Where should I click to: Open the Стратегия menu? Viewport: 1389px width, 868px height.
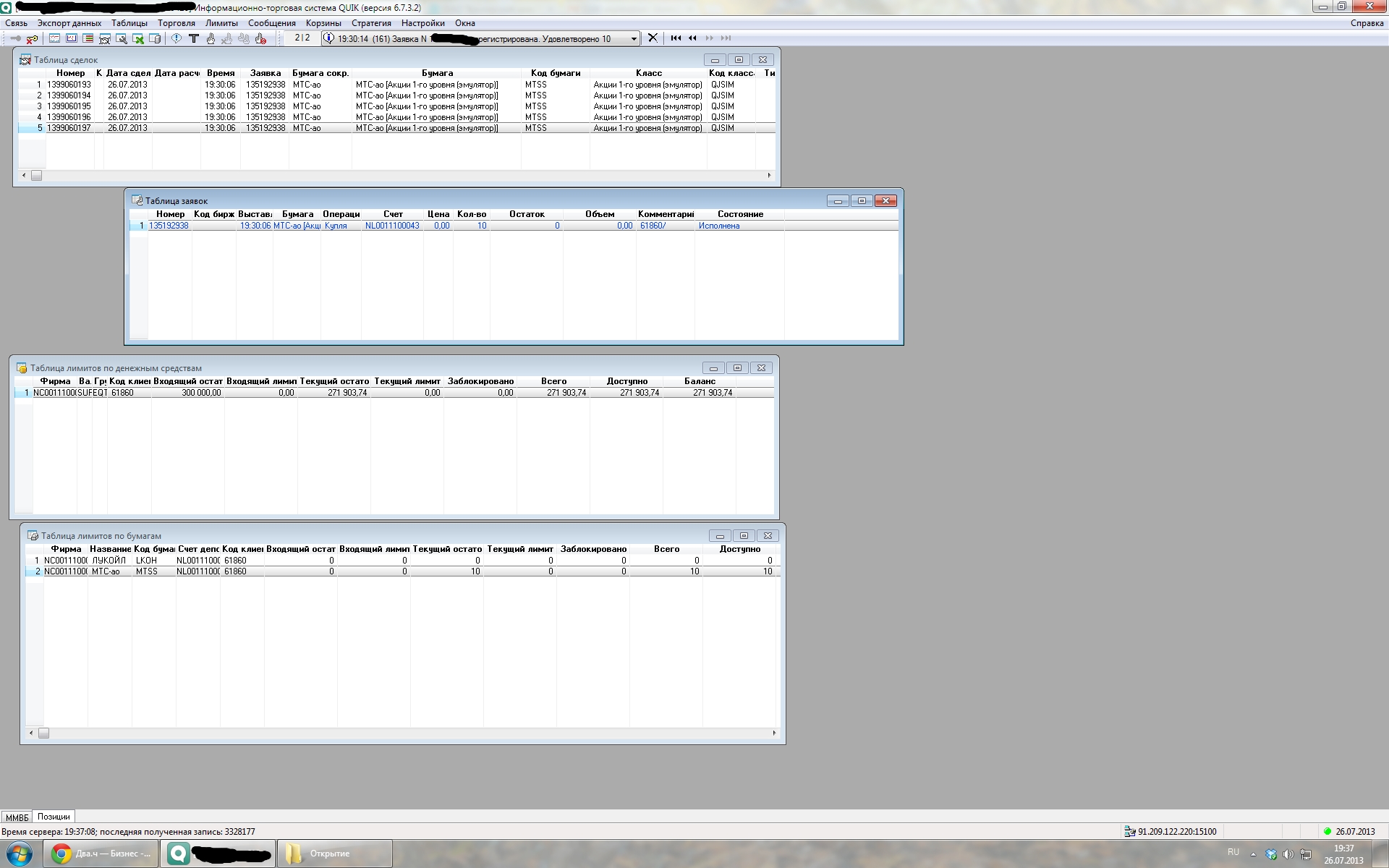[371, 23]
